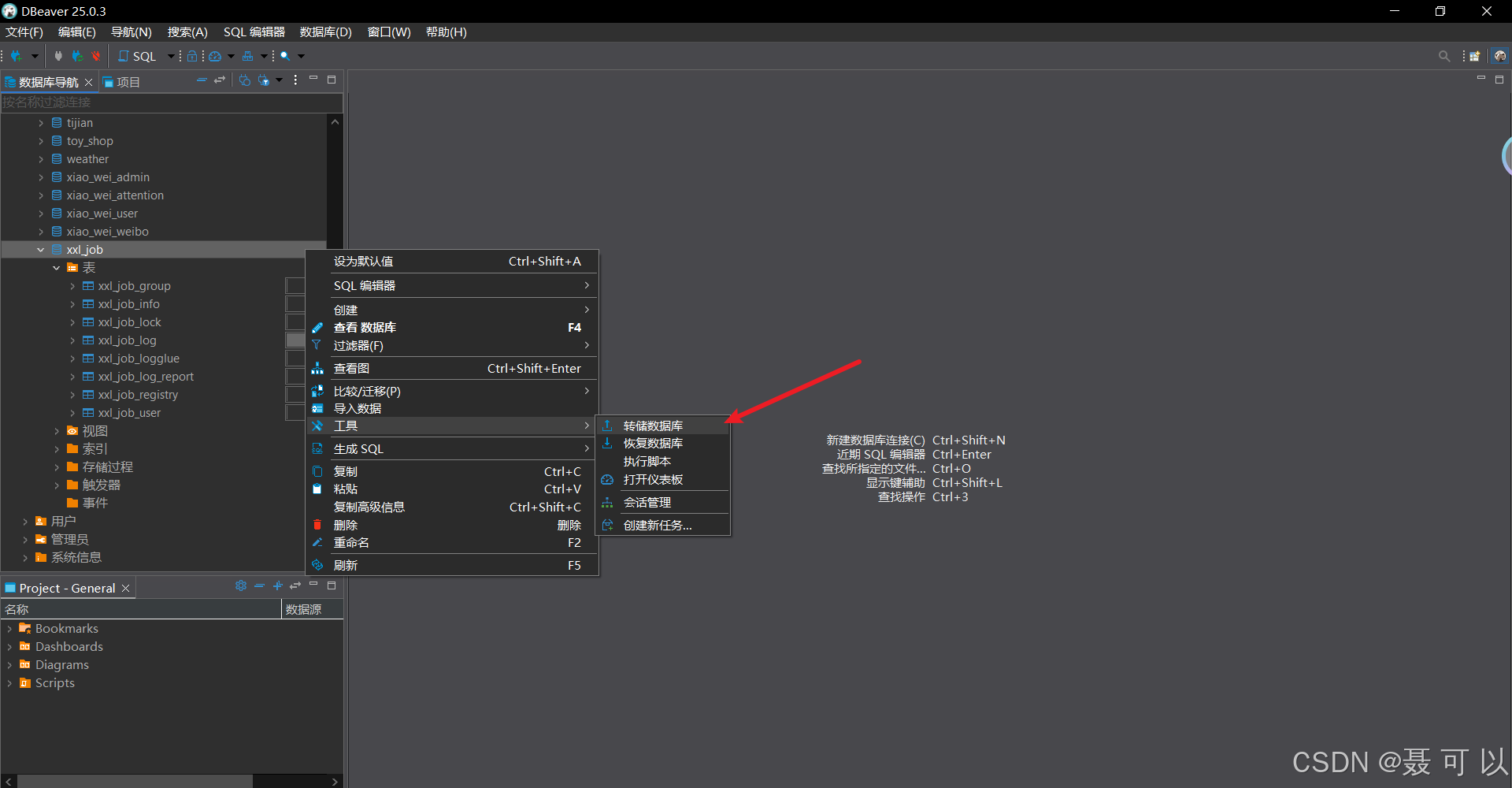The image size is (1512, 788).
Task: Click the refresh icon in context menu
Action: (317, 565)
